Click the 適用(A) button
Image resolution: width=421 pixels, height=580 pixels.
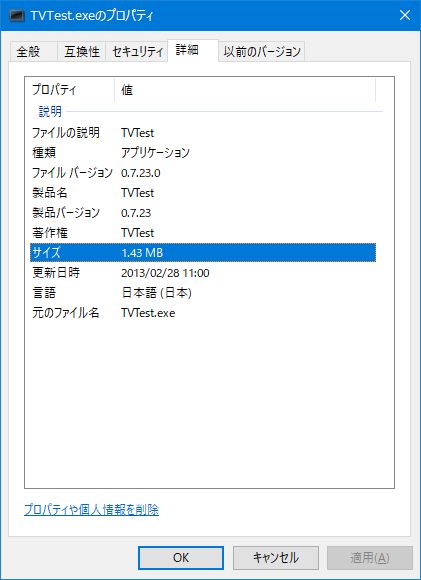point(370,558)
